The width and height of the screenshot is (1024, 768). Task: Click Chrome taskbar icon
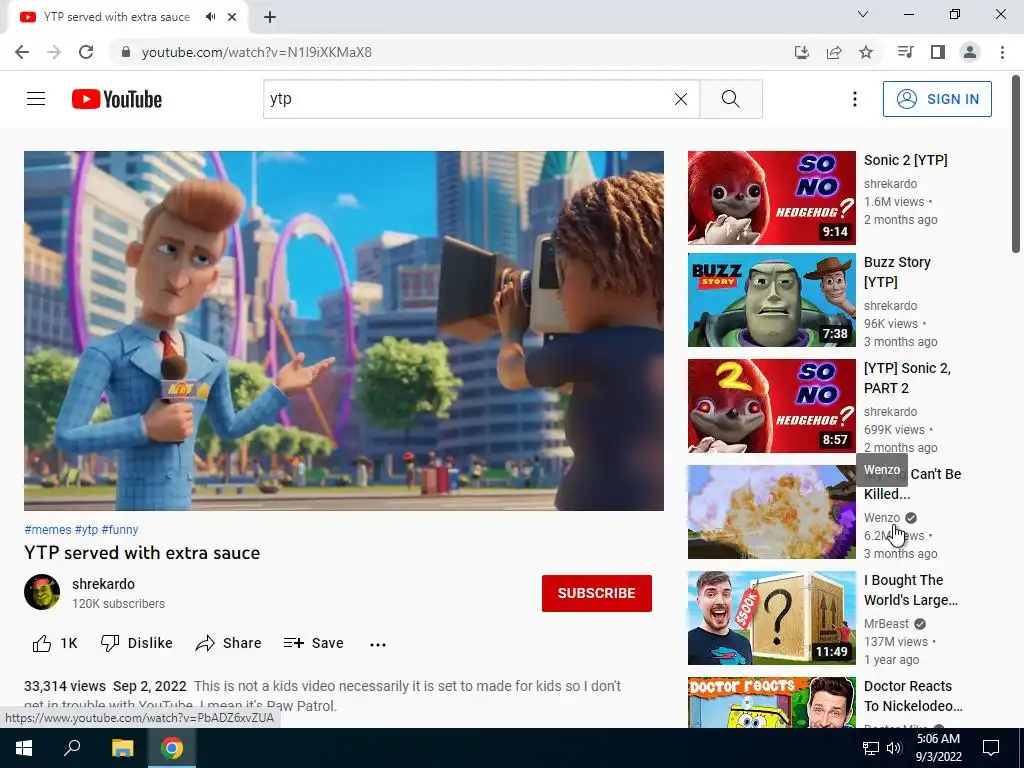172,748
